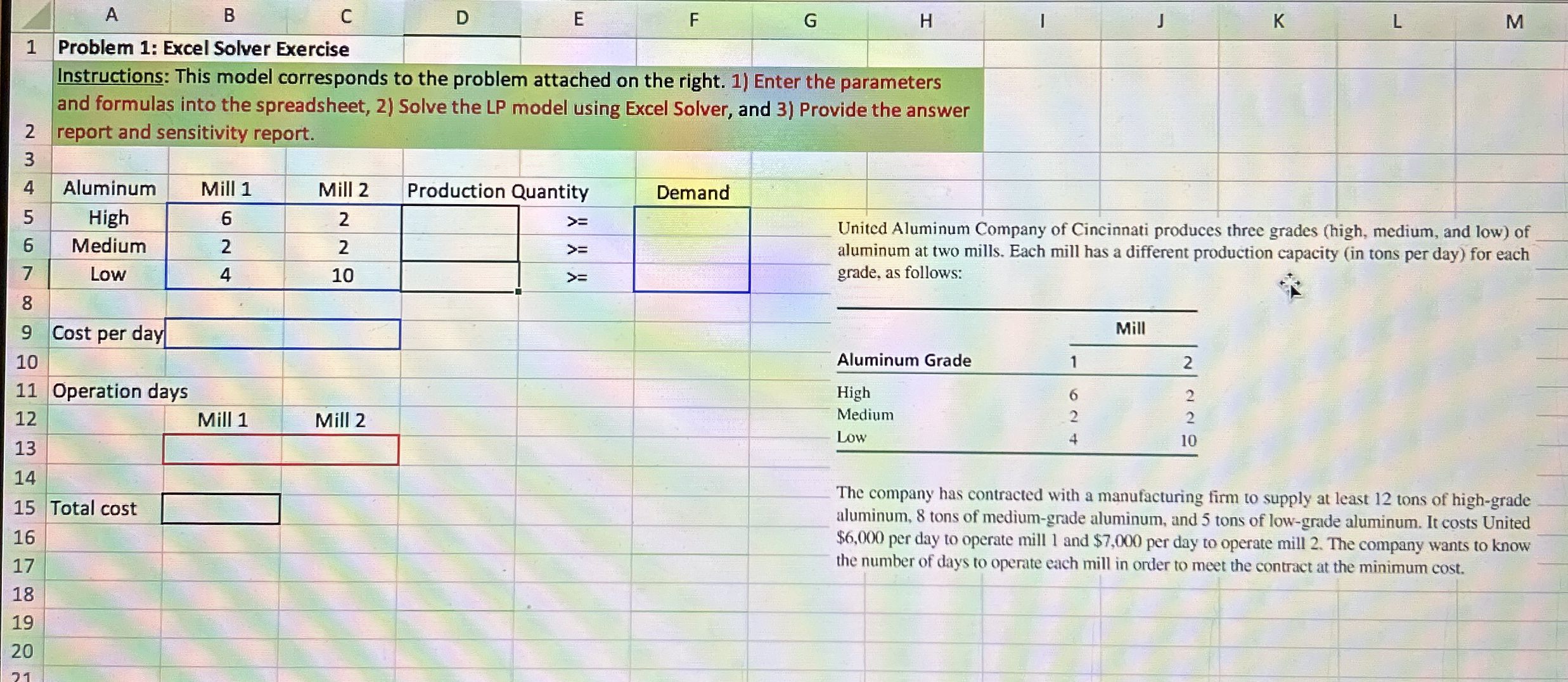Click the Demand input cell next to 'Low'
The width and height of the screenshot is (1568, 682).
click(693, 274)
